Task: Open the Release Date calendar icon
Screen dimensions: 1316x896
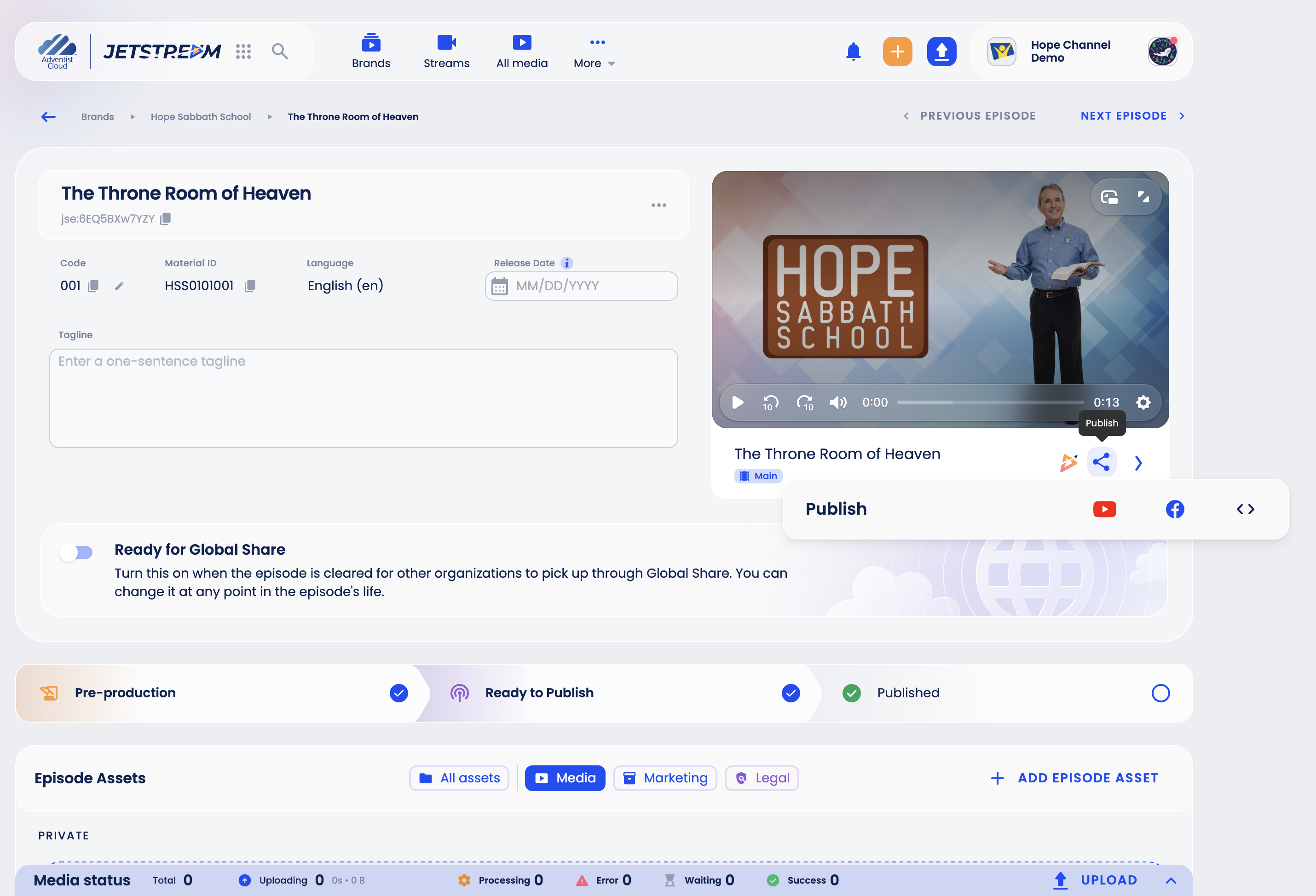Action: (499, 287)
